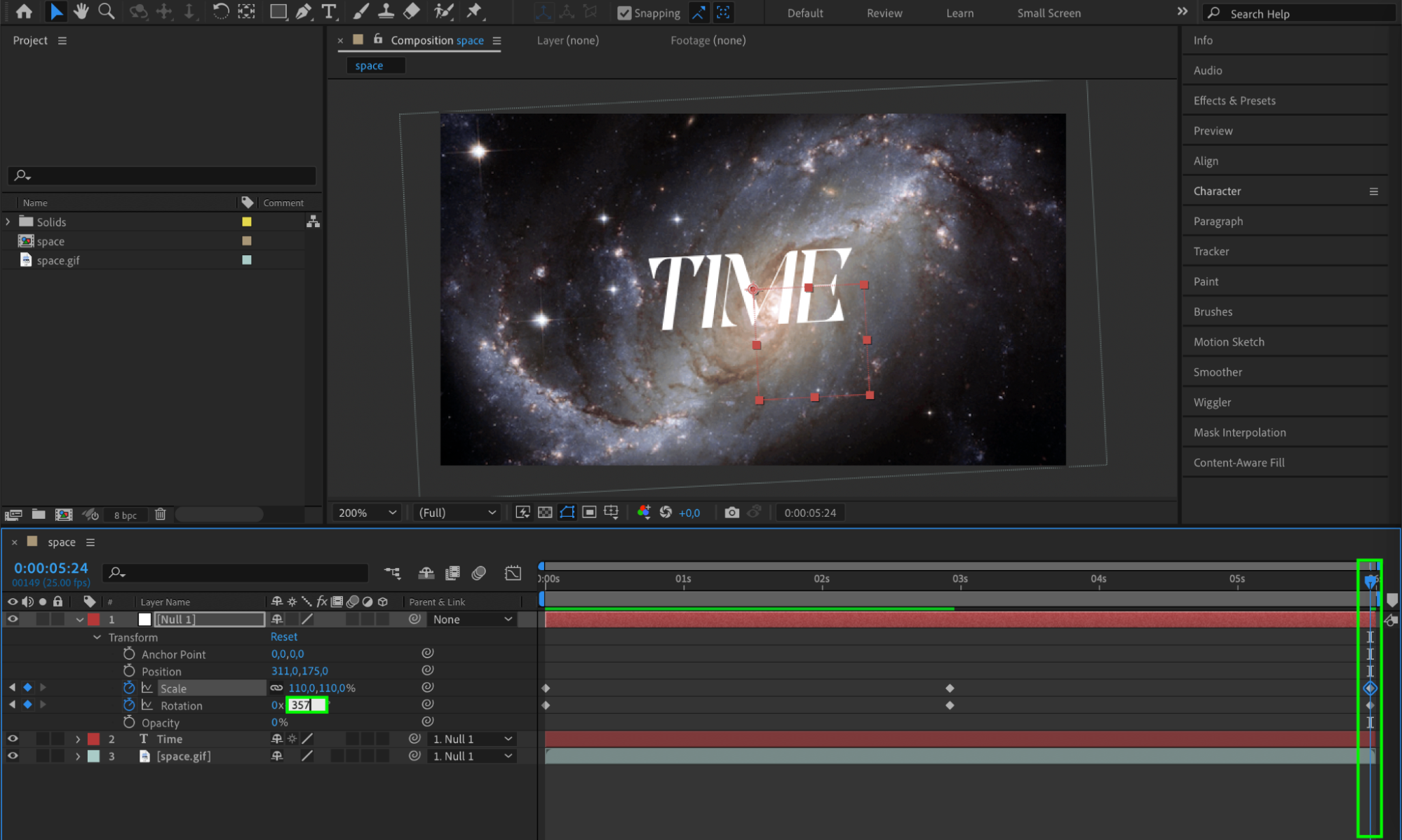Viewport: 1402px width, 840px height.
Task: Click the snapshot camera icon
Action: [x=732, y=513]
